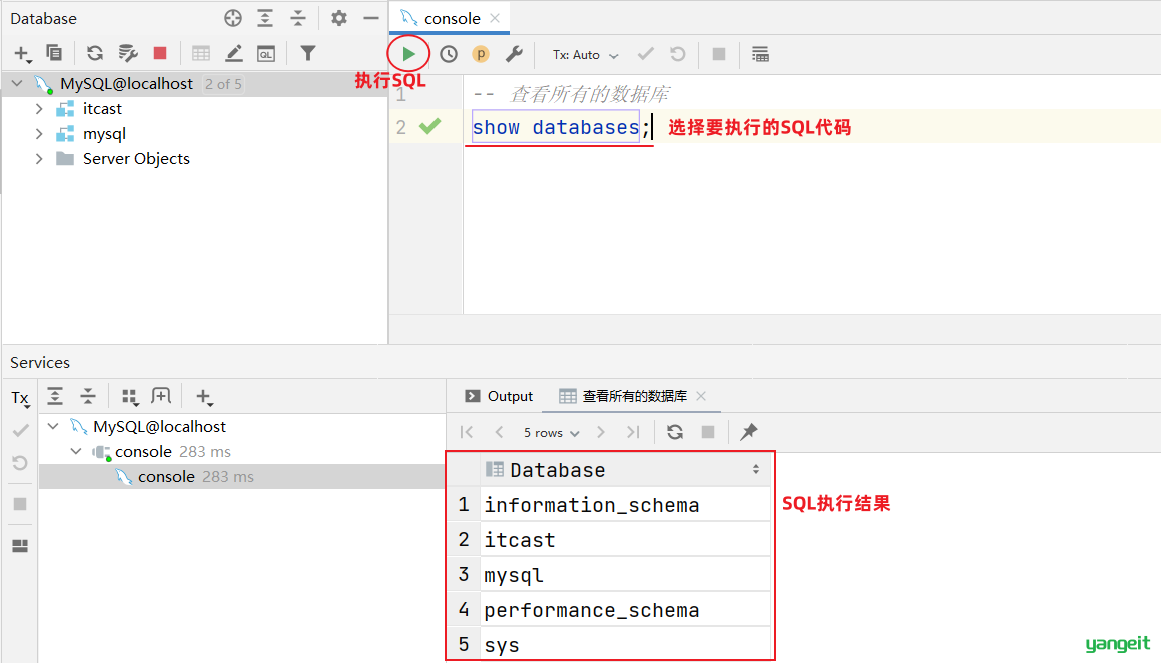Go to next page of results
This screenshot has height=663, width=1161.
[x=600, y=432]
